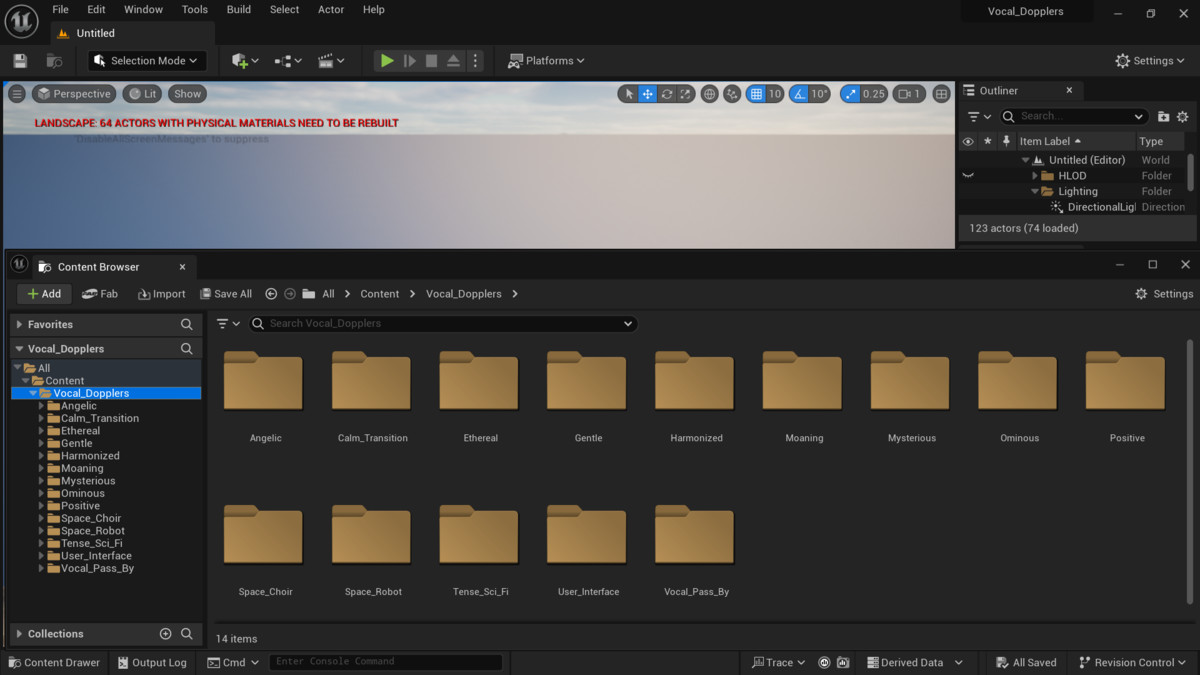Toggle rotation angle snapping

point(799,94)
